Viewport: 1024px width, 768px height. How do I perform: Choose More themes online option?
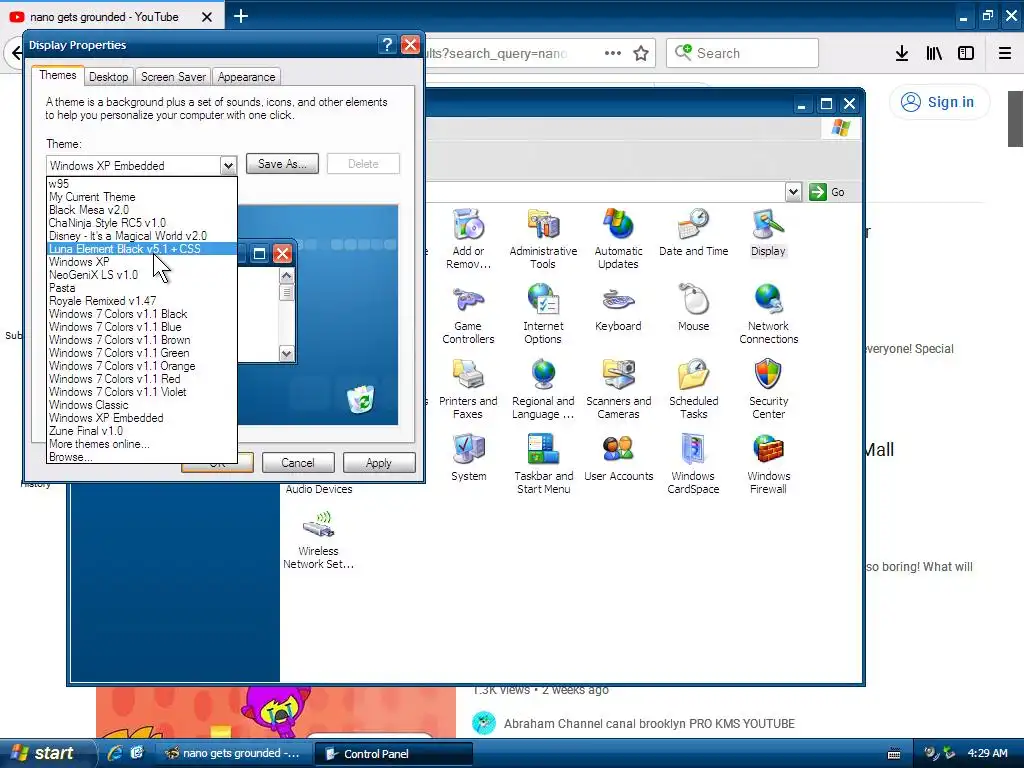(142, 444)
